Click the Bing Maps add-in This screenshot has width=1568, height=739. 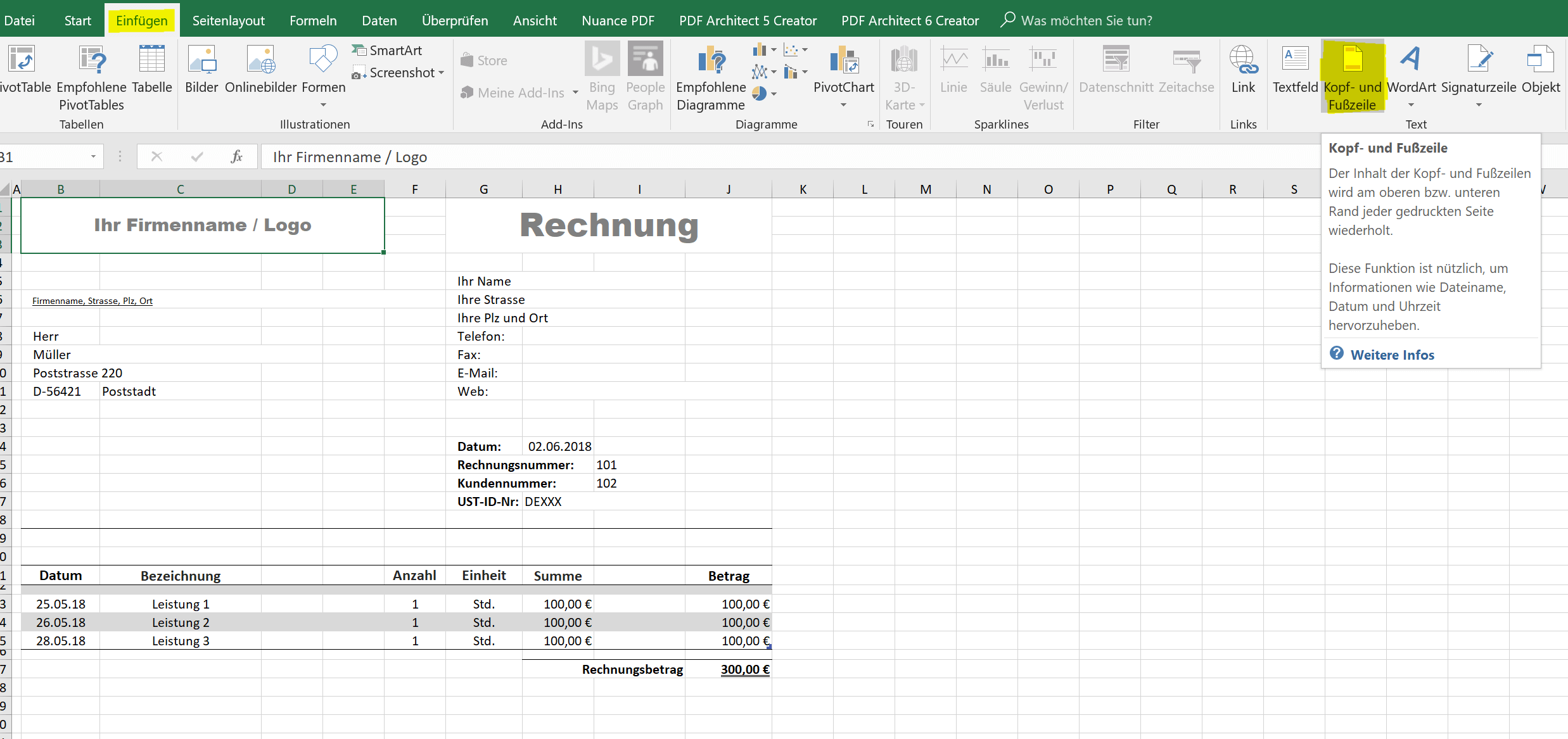coord(602,77)
